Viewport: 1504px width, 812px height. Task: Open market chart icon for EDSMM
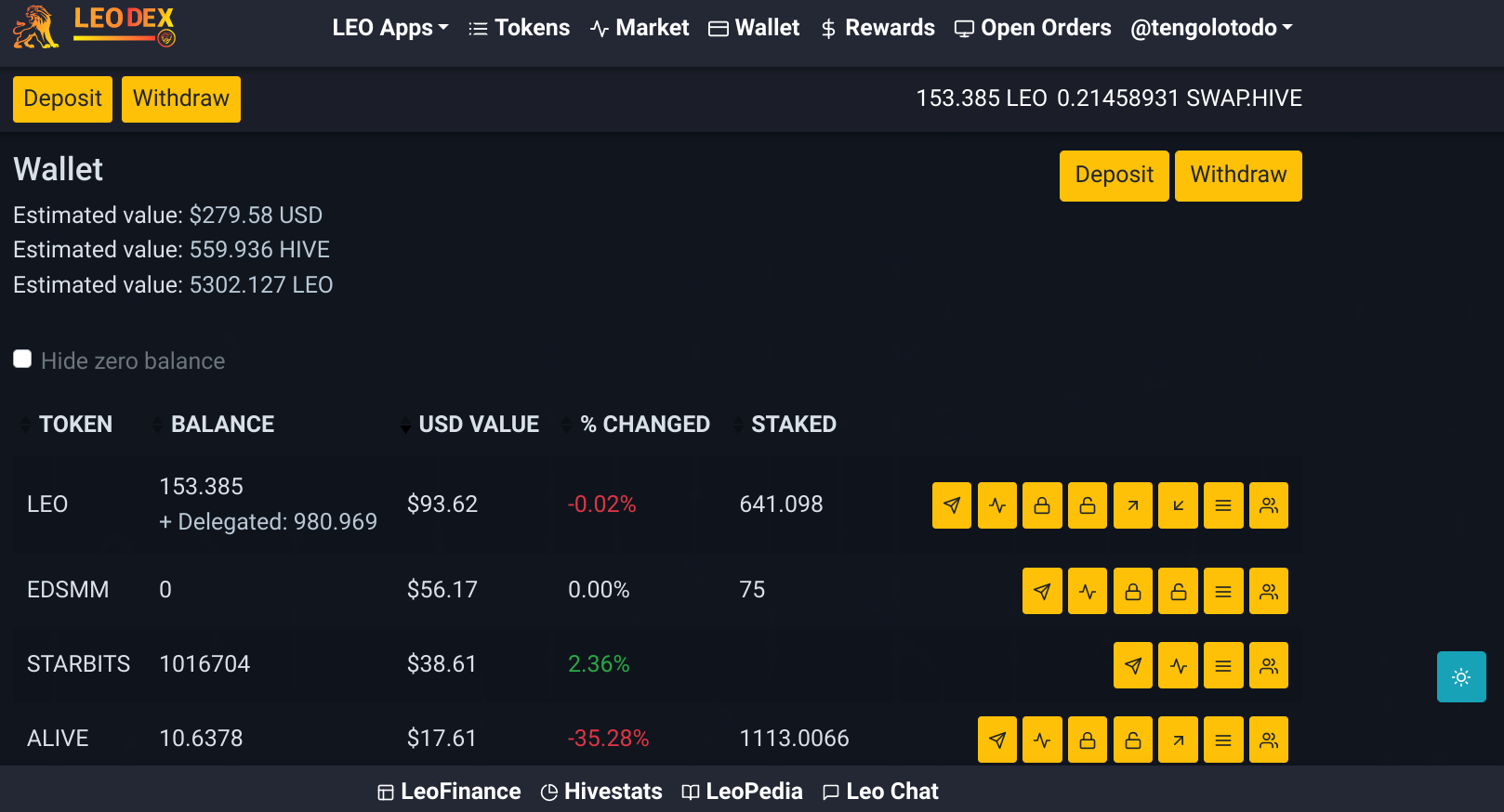tap(1088, 591)
